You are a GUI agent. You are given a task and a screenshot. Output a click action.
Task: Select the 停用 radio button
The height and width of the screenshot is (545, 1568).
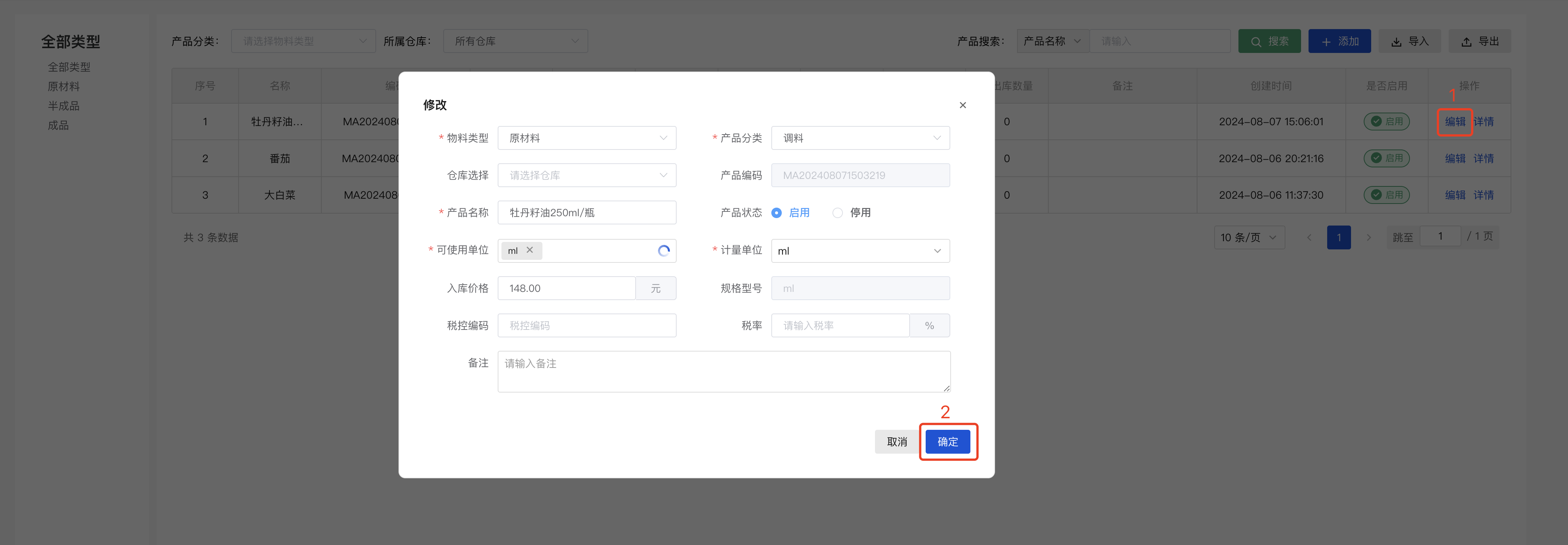838,213
